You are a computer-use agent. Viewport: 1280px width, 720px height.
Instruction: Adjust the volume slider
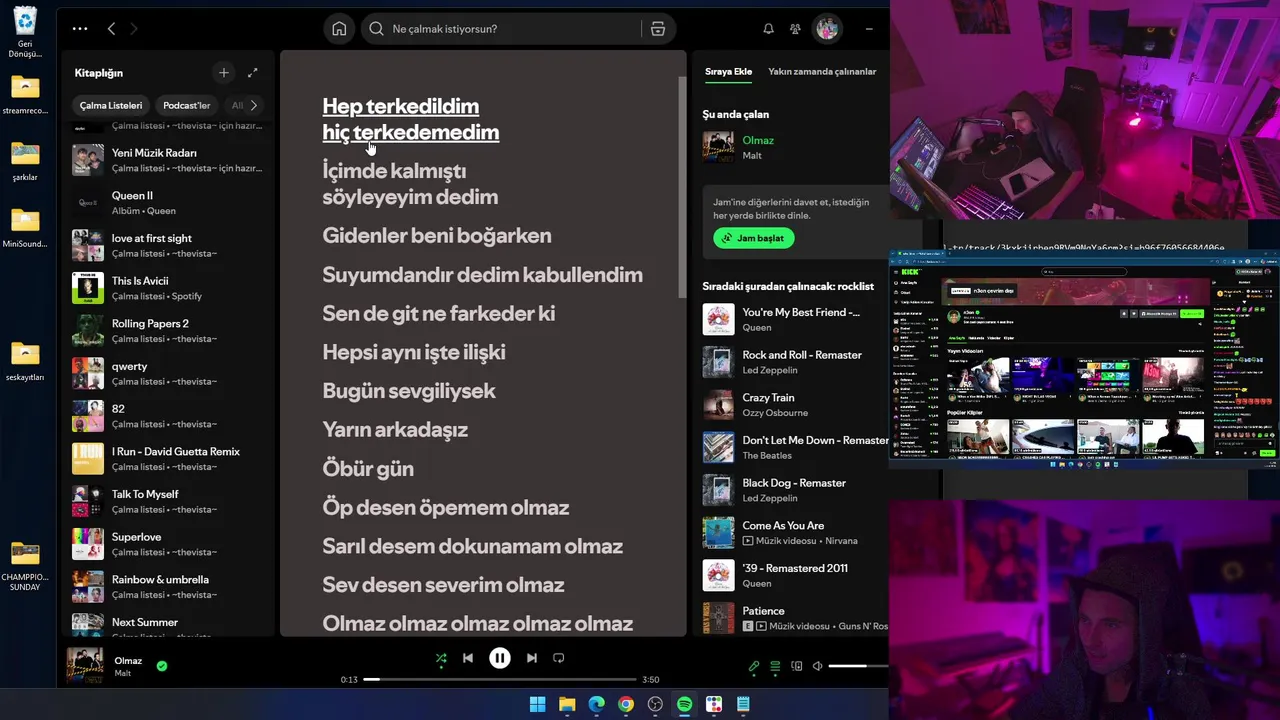tap(859, 666)
